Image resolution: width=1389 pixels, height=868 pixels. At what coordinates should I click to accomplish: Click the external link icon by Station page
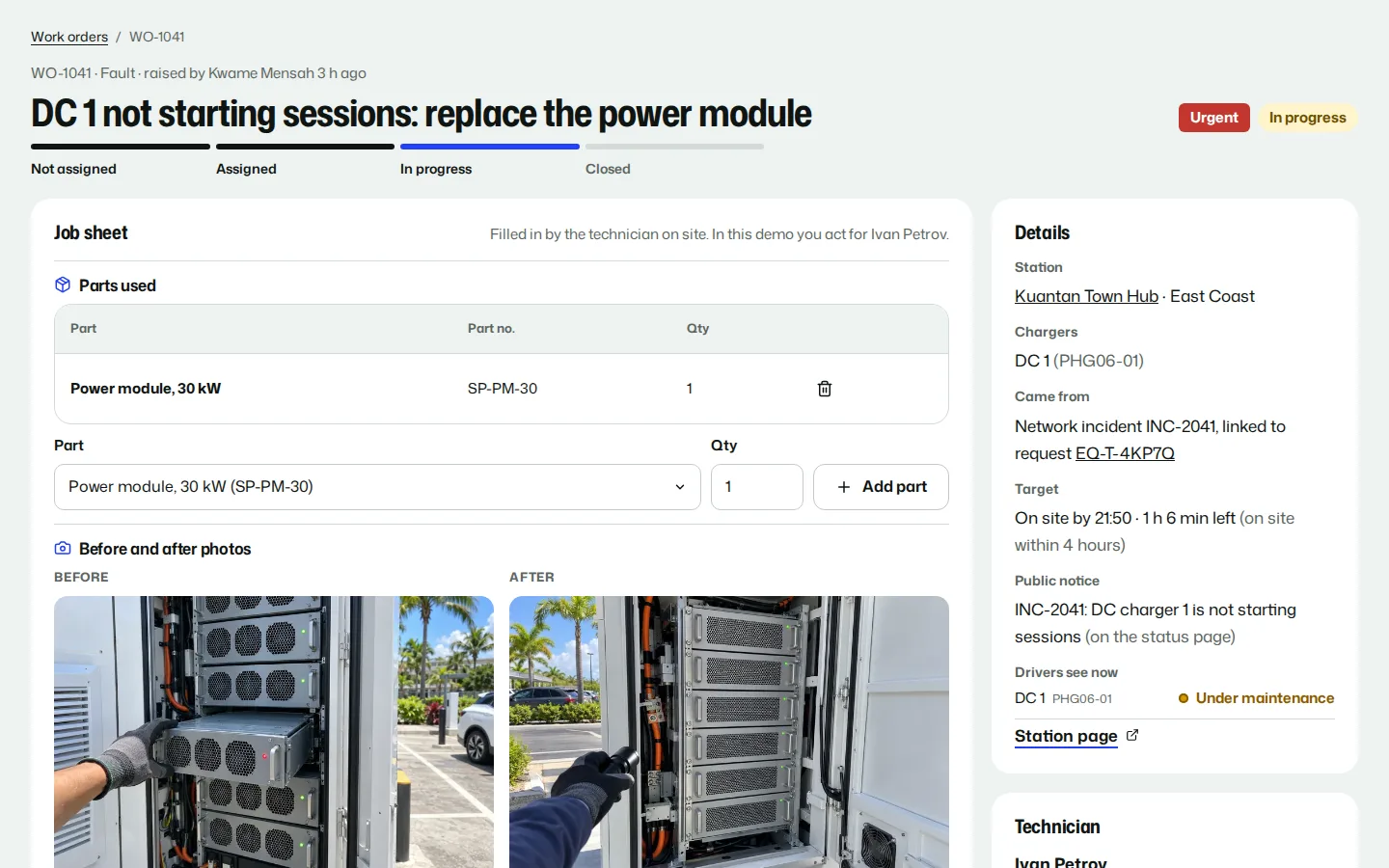(x=1132, y=735)
